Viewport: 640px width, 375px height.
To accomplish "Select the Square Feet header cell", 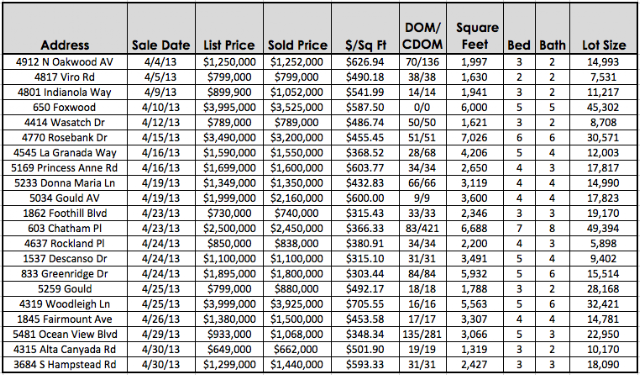I will pos(475,28).
